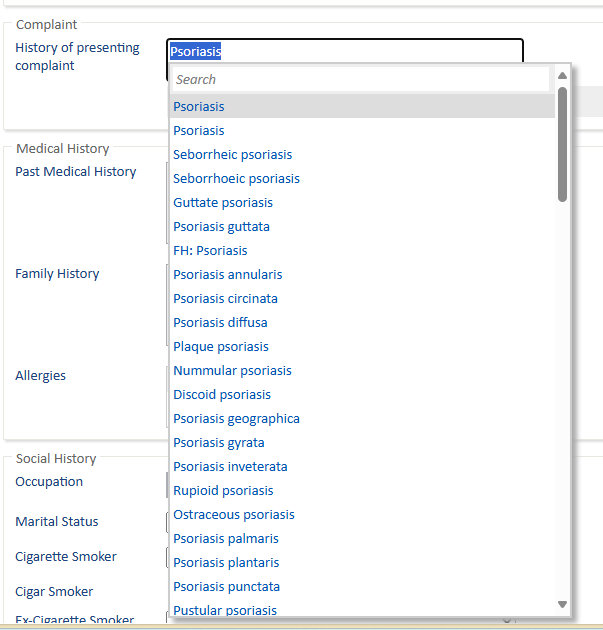Choose the FH: Psoriasis option
This screenshot has width=603, height=630.
210,251
